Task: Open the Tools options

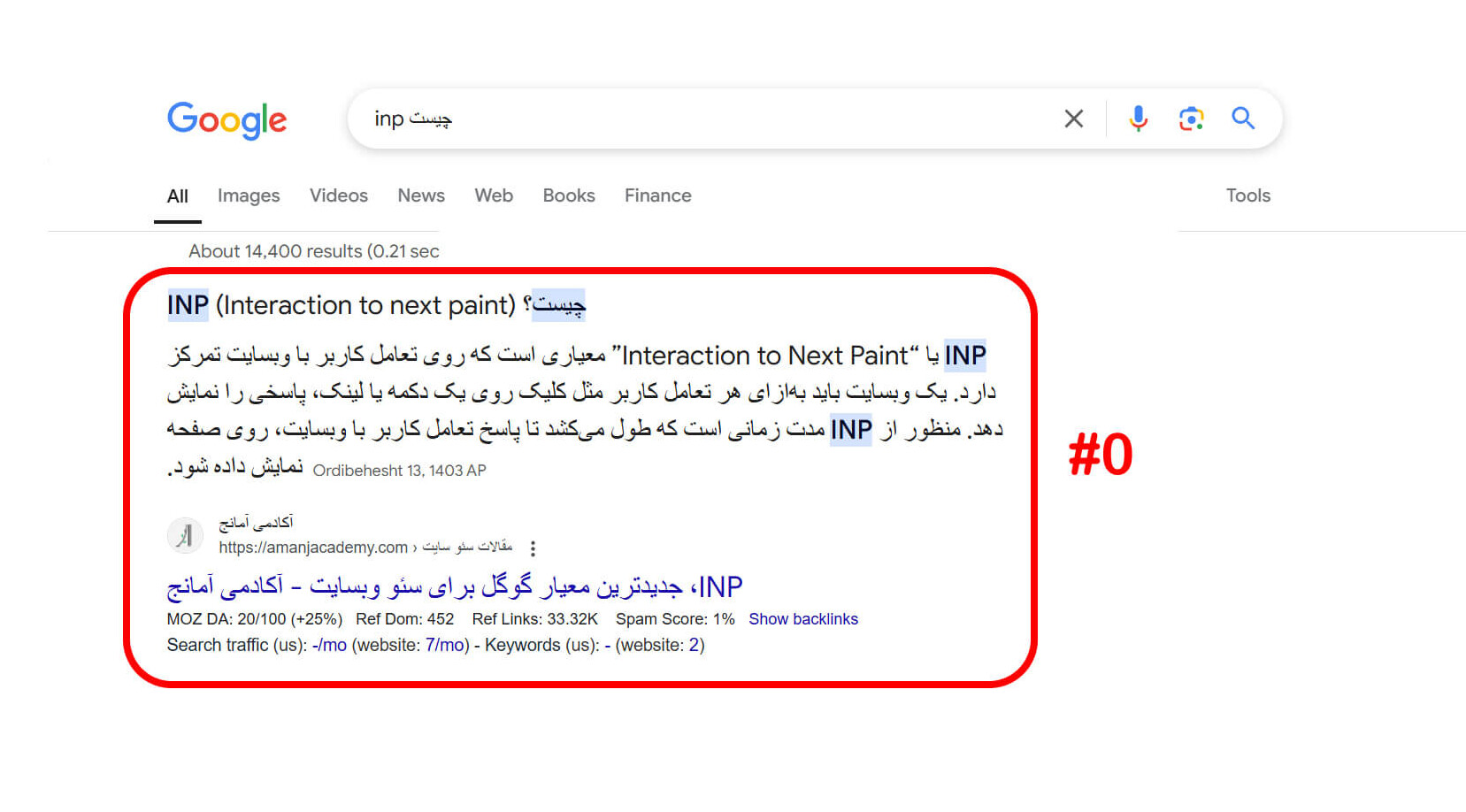Action: [1248, 195]
